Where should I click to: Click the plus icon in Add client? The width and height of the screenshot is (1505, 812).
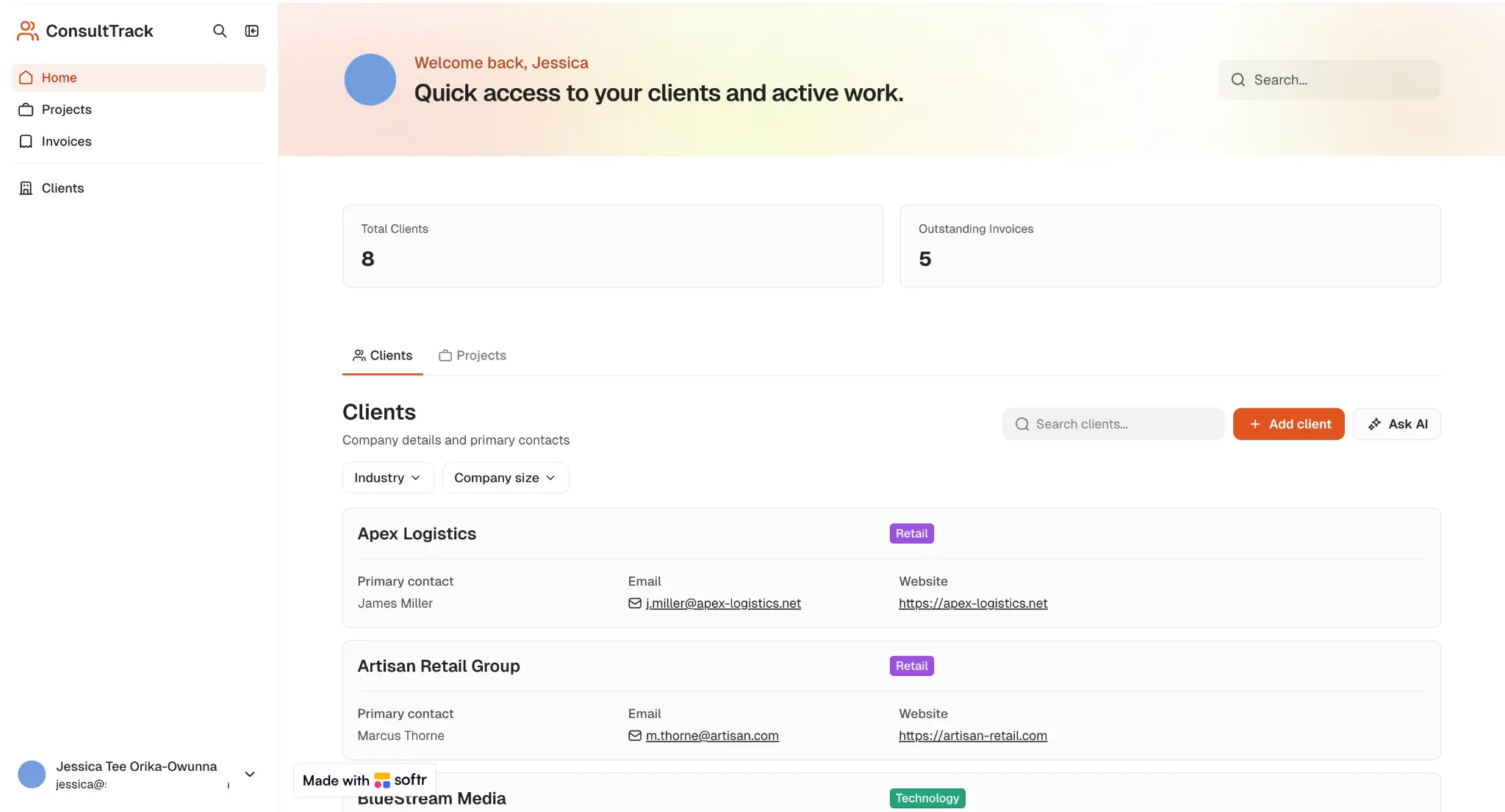[x=1255, y=424]
